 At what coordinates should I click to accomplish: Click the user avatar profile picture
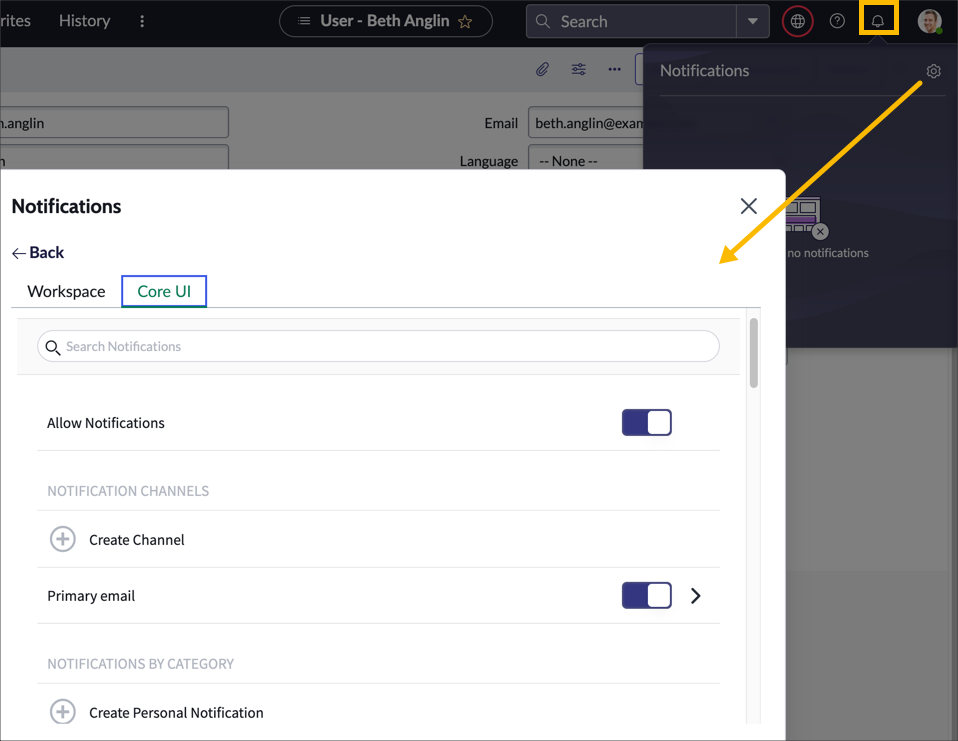point(930,21)
